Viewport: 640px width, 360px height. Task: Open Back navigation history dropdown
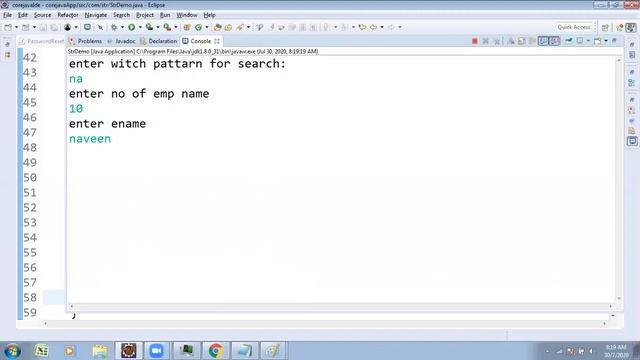[382, 27]
